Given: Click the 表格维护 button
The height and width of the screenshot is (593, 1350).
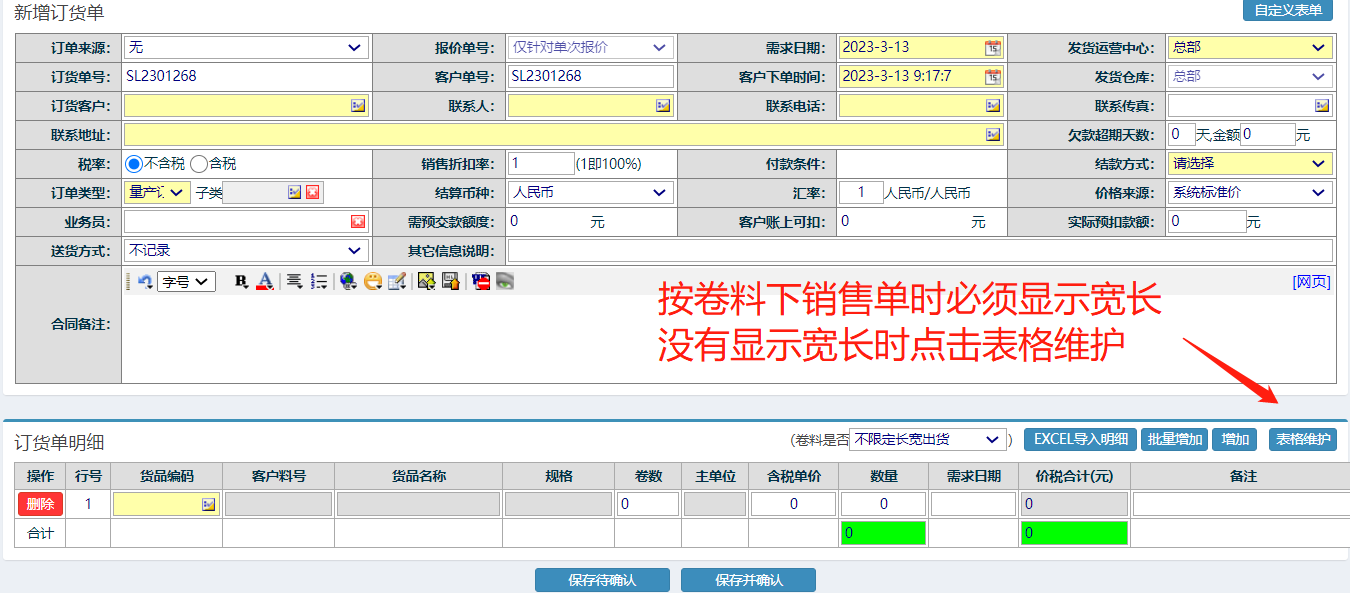Looking at the screenshot, I should pos(1302,439).
